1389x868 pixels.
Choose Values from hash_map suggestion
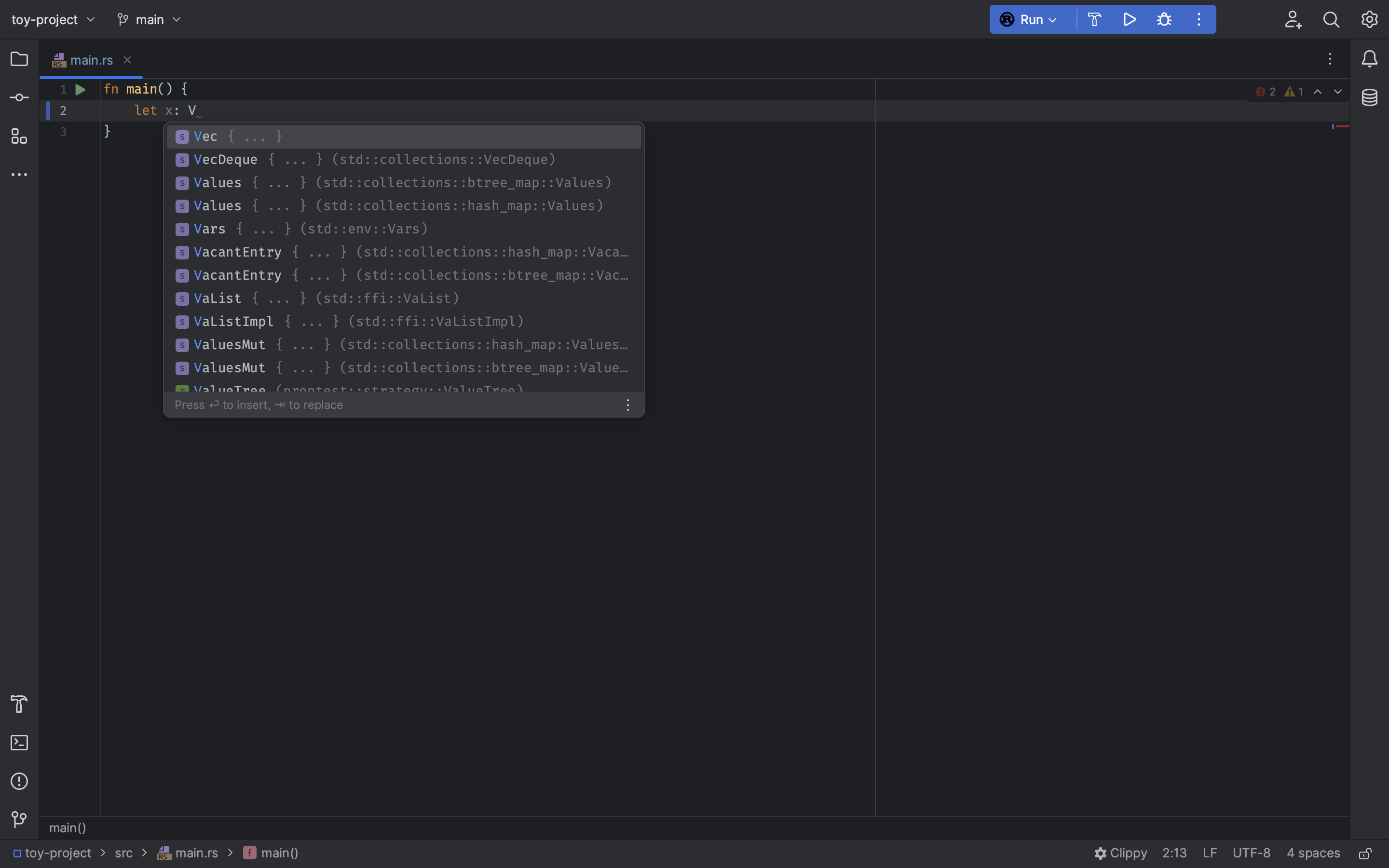(x=404, y=205)
